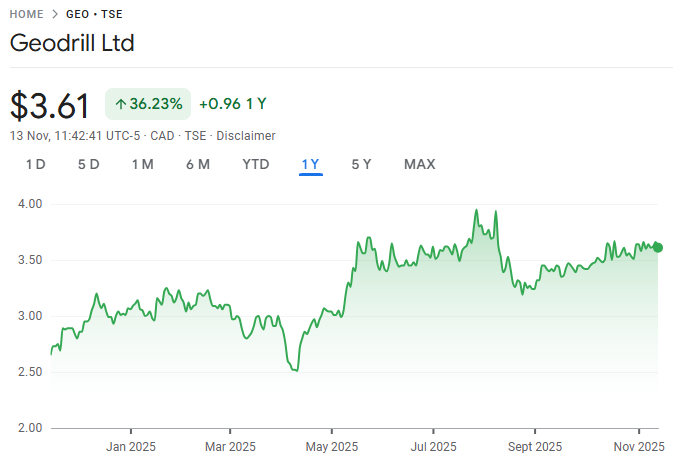Switch to the 6 M range tab
Screen dimensions: 673x463
point(198,164)
